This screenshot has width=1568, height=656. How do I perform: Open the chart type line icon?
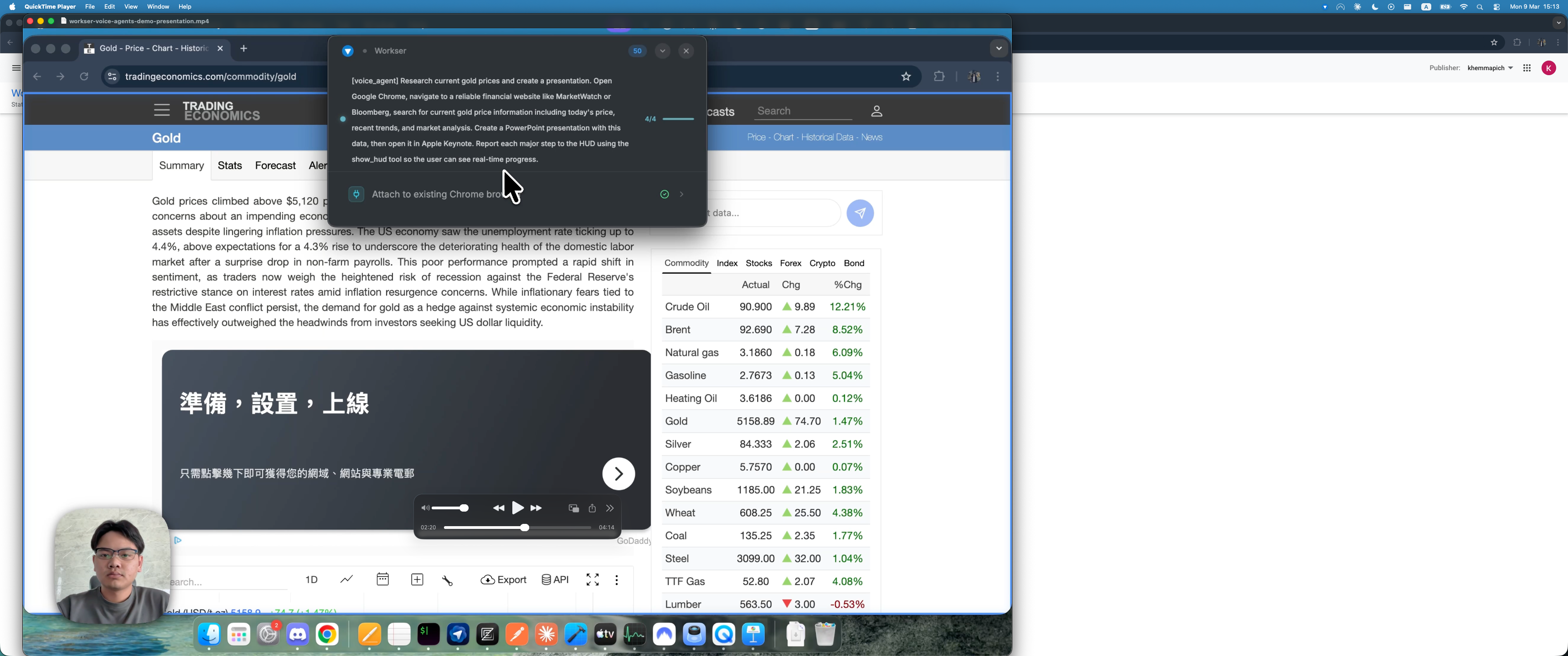coord(346,579)
